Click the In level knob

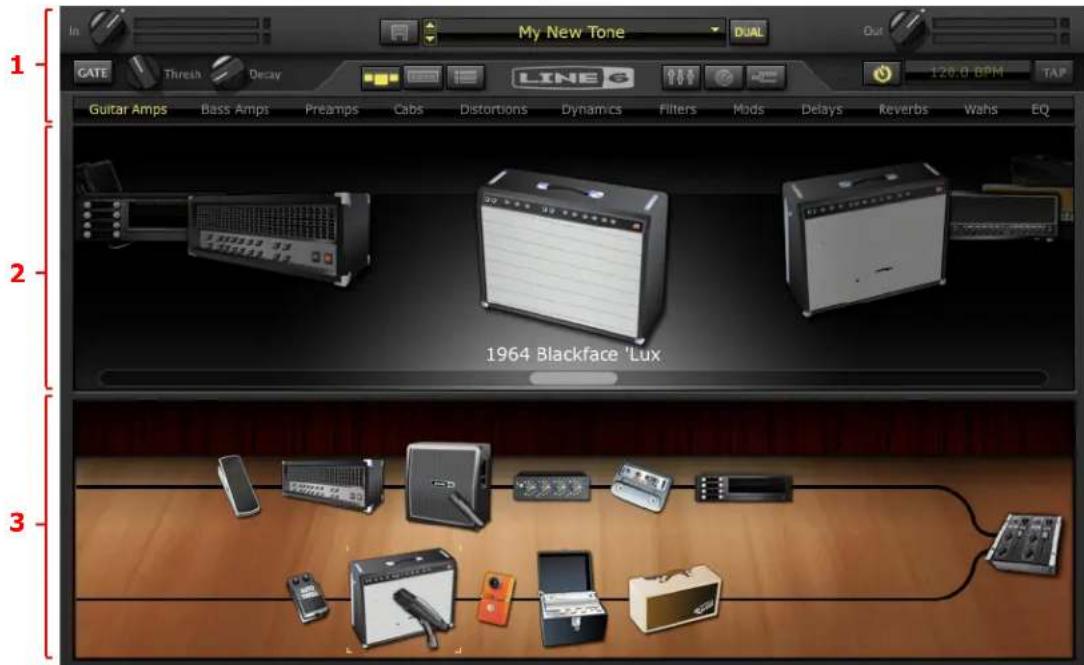[x=107, y=28]
